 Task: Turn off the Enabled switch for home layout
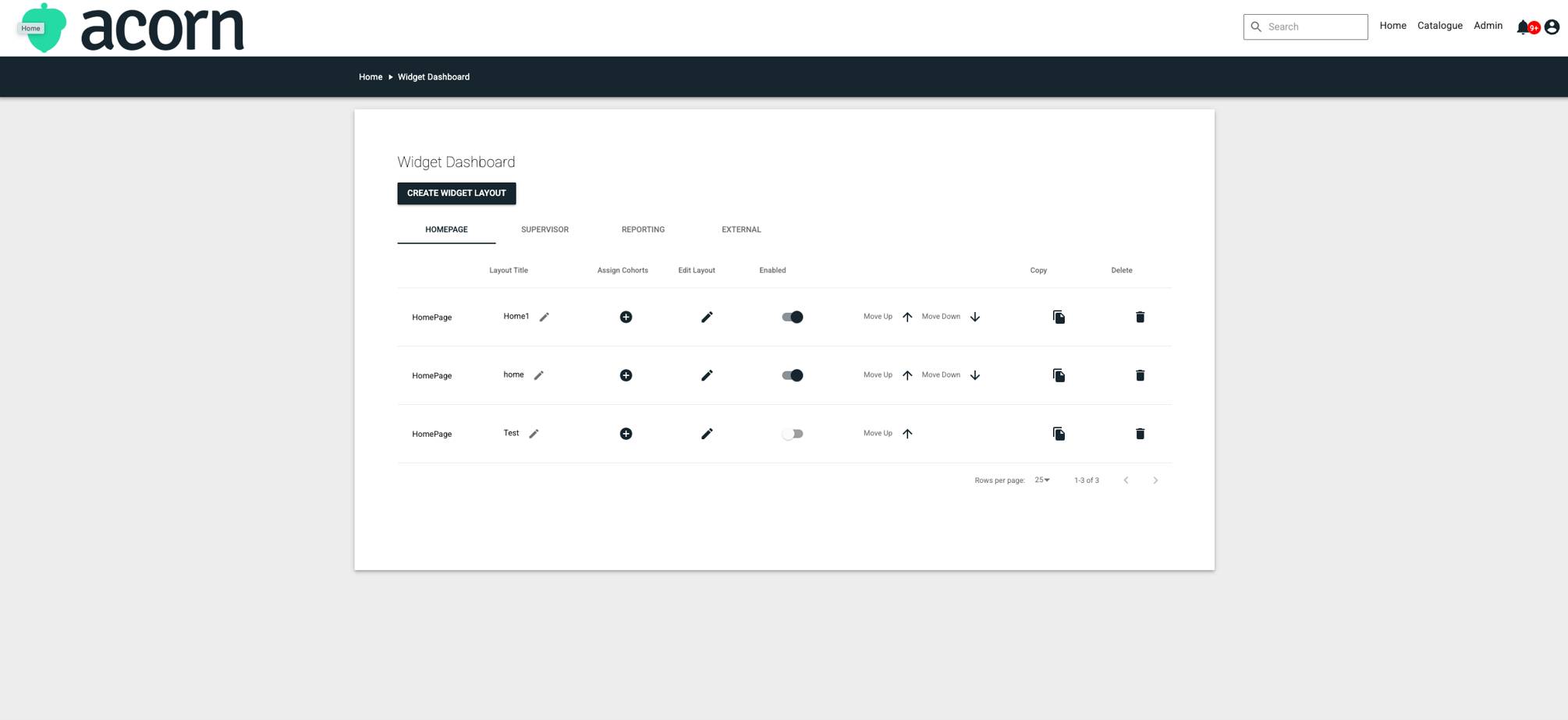point(792,375)
